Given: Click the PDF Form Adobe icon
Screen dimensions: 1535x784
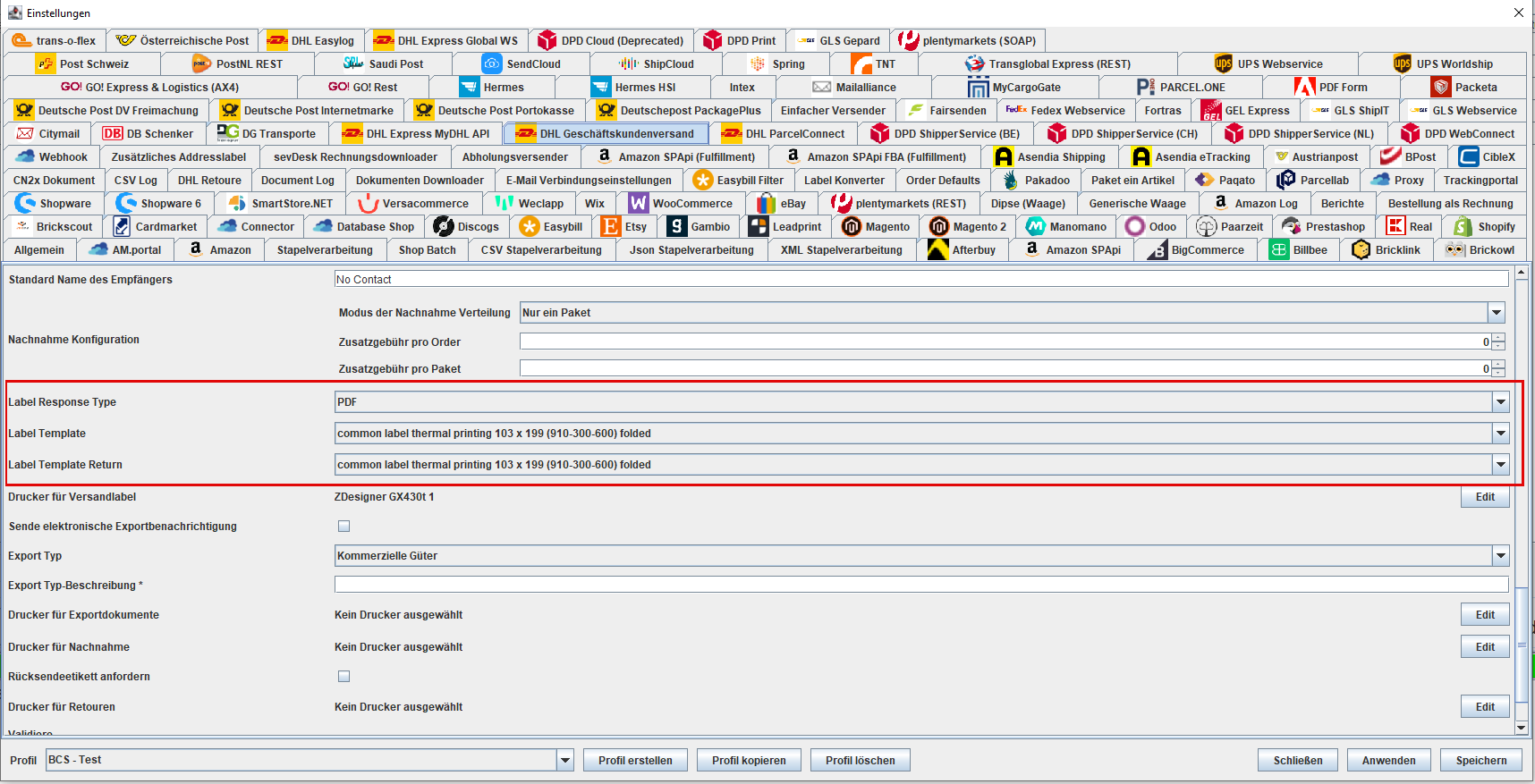Looking at the screenshot, I should tap(1304, 87).
